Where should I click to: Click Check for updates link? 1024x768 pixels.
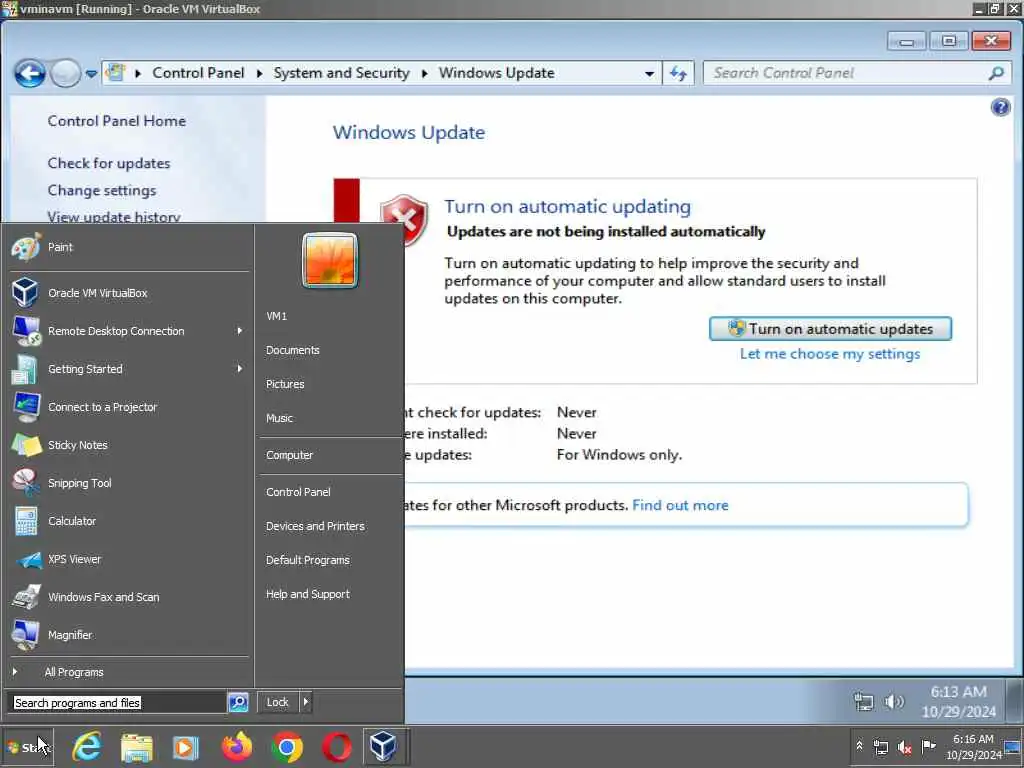tap(108, 163)
